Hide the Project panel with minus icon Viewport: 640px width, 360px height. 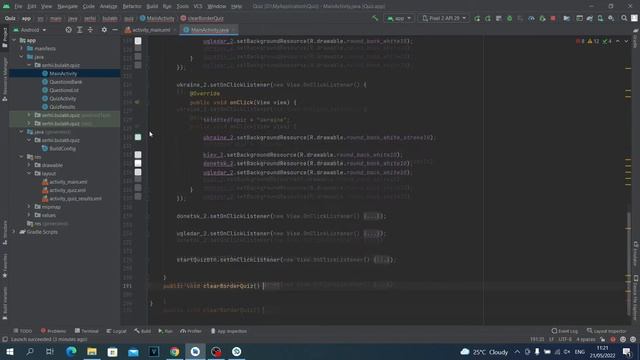click(x=115, y=30)
